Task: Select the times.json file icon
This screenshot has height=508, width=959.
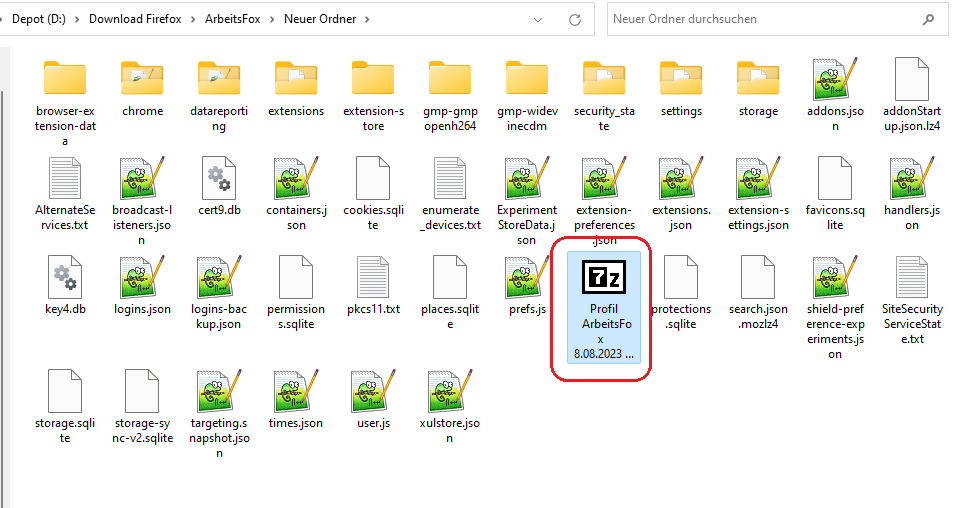Action: click(296, 391)
